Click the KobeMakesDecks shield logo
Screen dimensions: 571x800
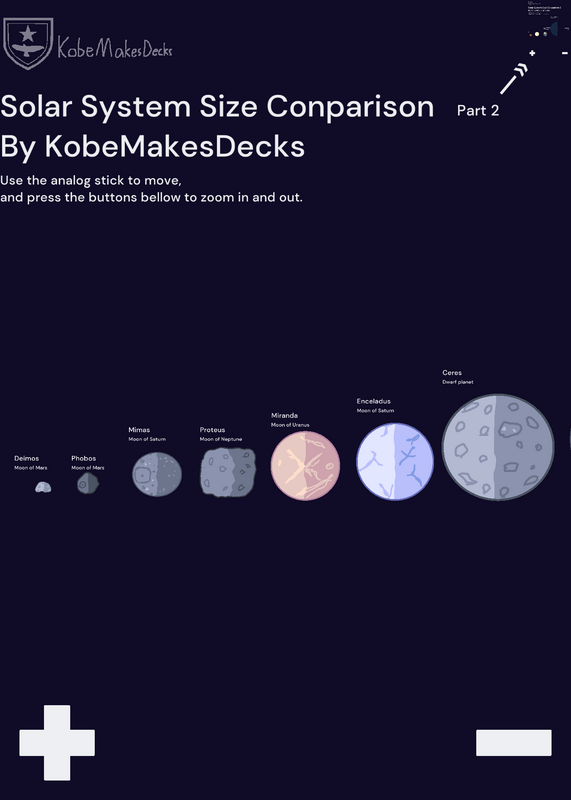pyautogui.click(x=28, y=43)
